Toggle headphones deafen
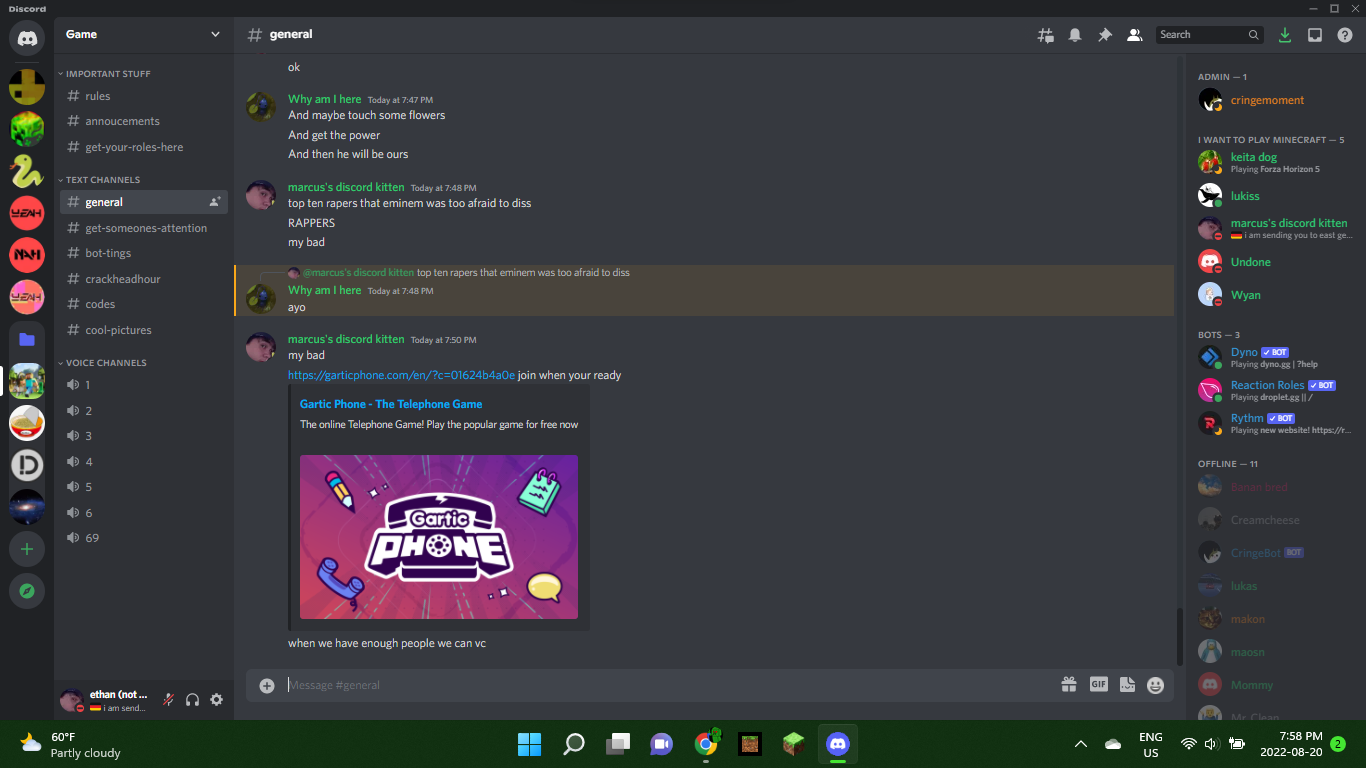Screen dimensions: 1366x768 pos(193,700)
